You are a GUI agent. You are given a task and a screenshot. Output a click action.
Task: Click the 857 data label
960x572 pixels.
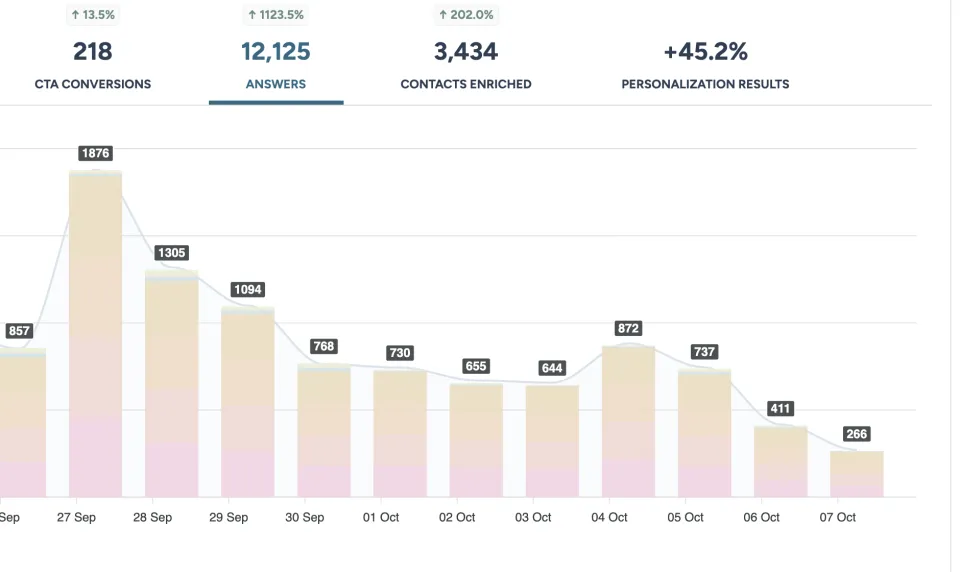coord(19,331)
